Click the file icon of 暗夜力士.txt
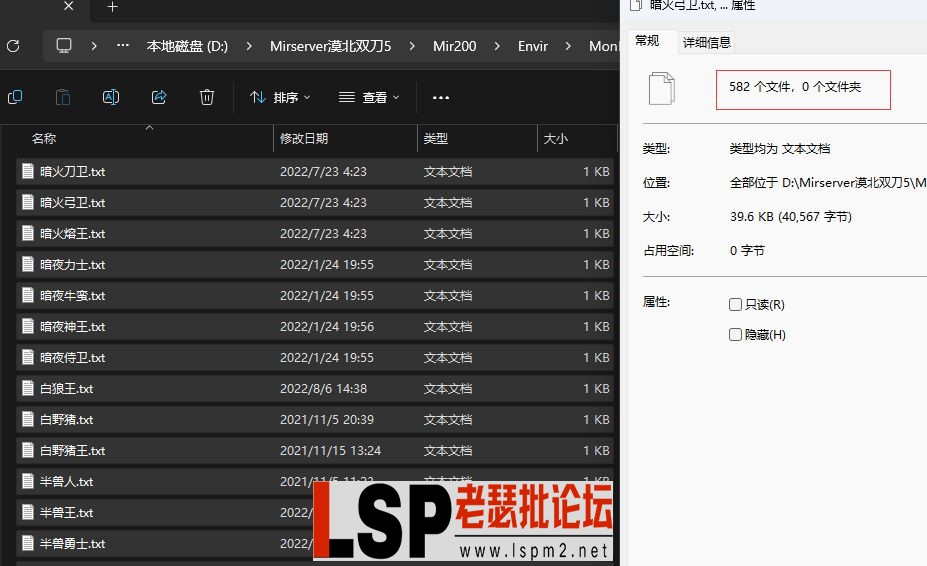The width and height of the screenshot is (927, 566). pos(28,264)
